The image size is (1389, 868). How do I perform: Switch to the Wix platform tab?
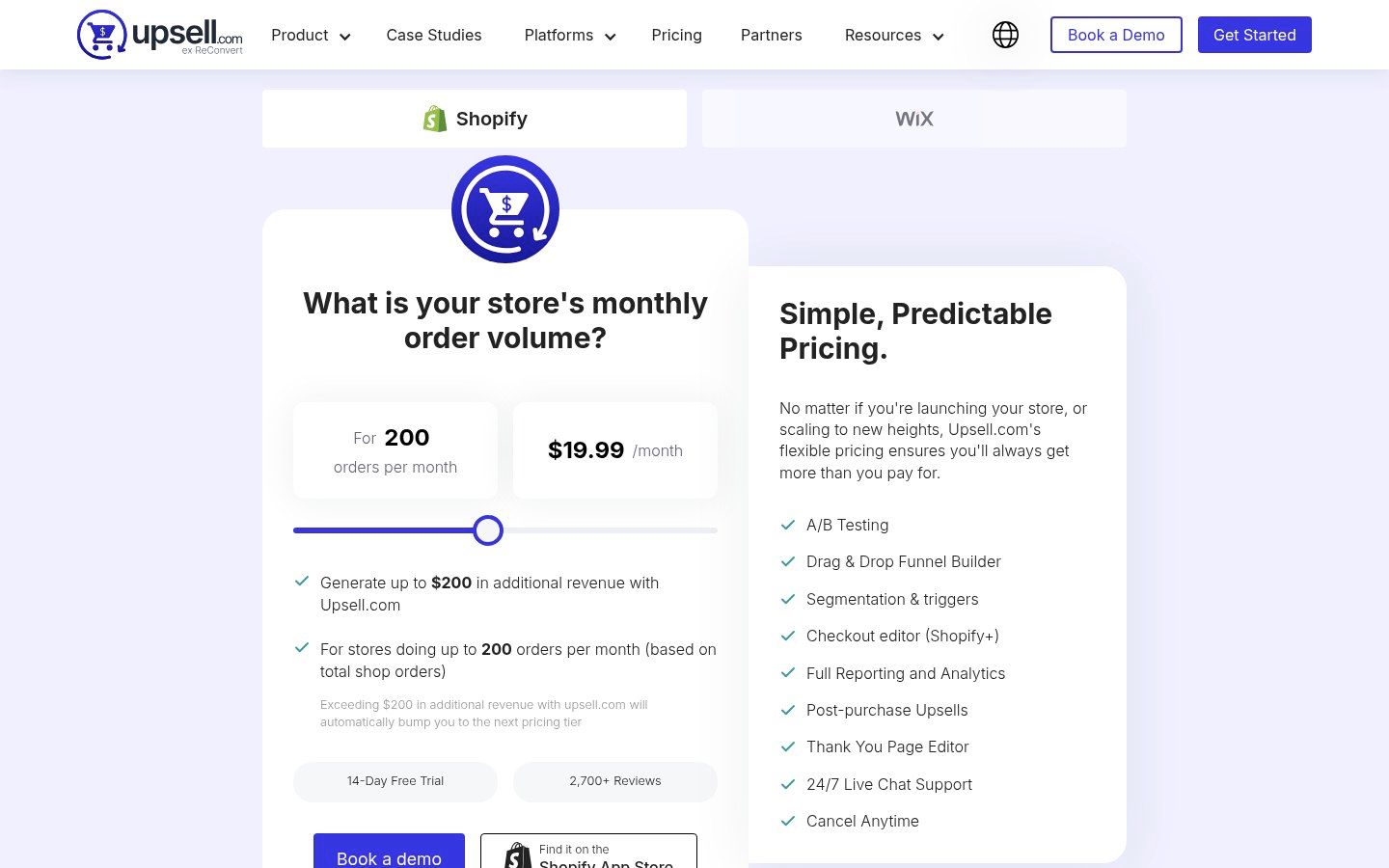[913, 119]
